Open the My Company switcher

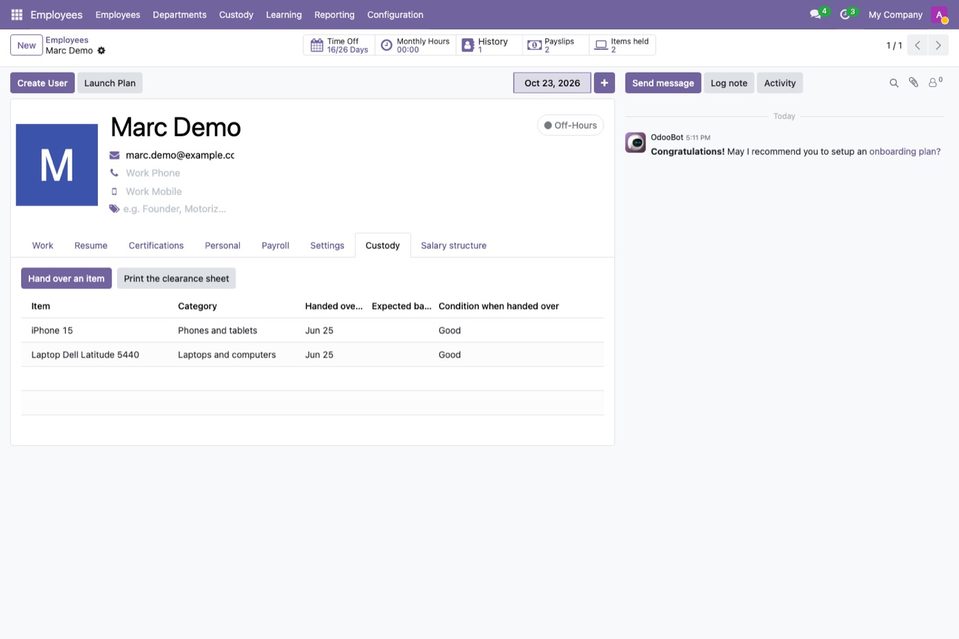(895, 15)
